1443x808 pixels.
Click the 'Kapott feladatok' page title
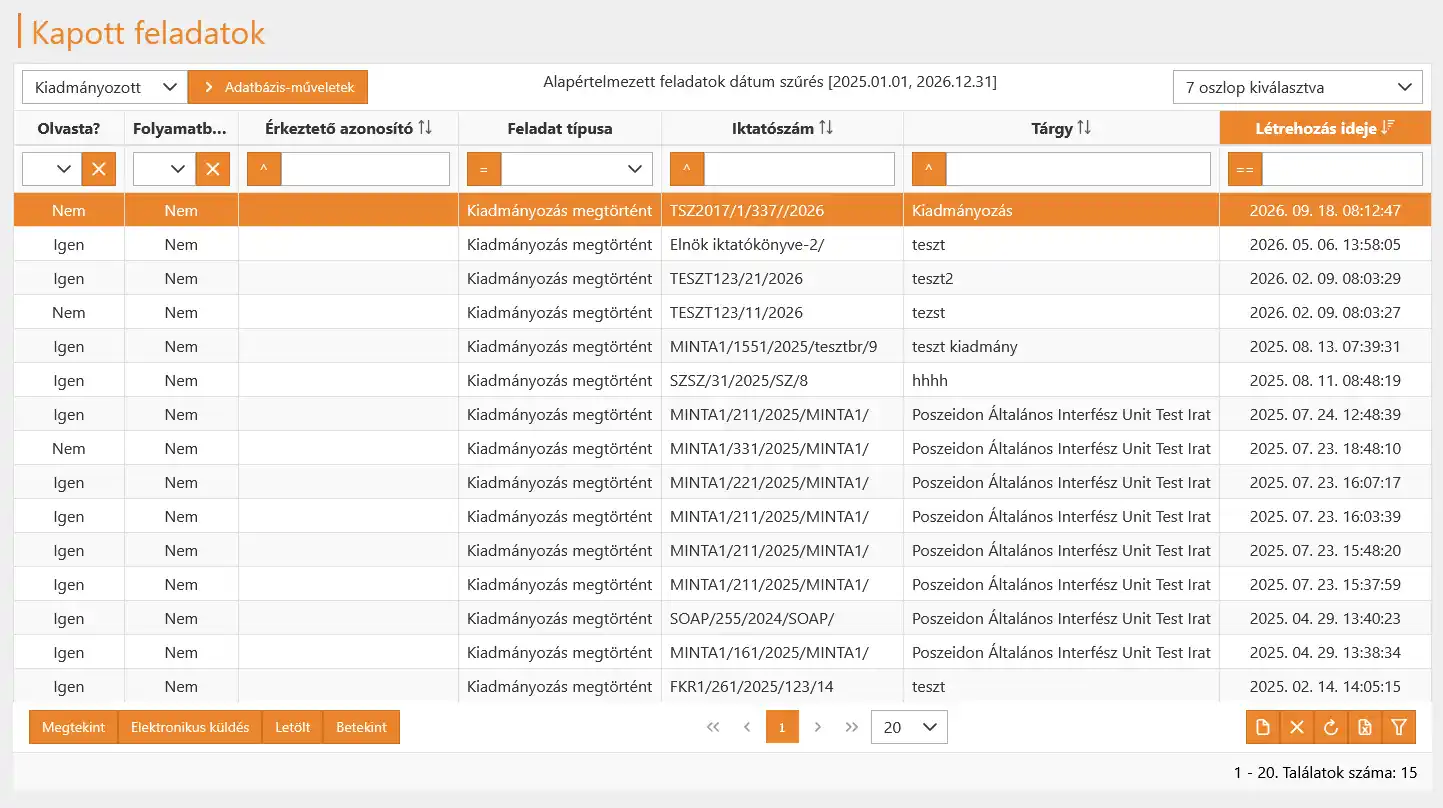148,32
